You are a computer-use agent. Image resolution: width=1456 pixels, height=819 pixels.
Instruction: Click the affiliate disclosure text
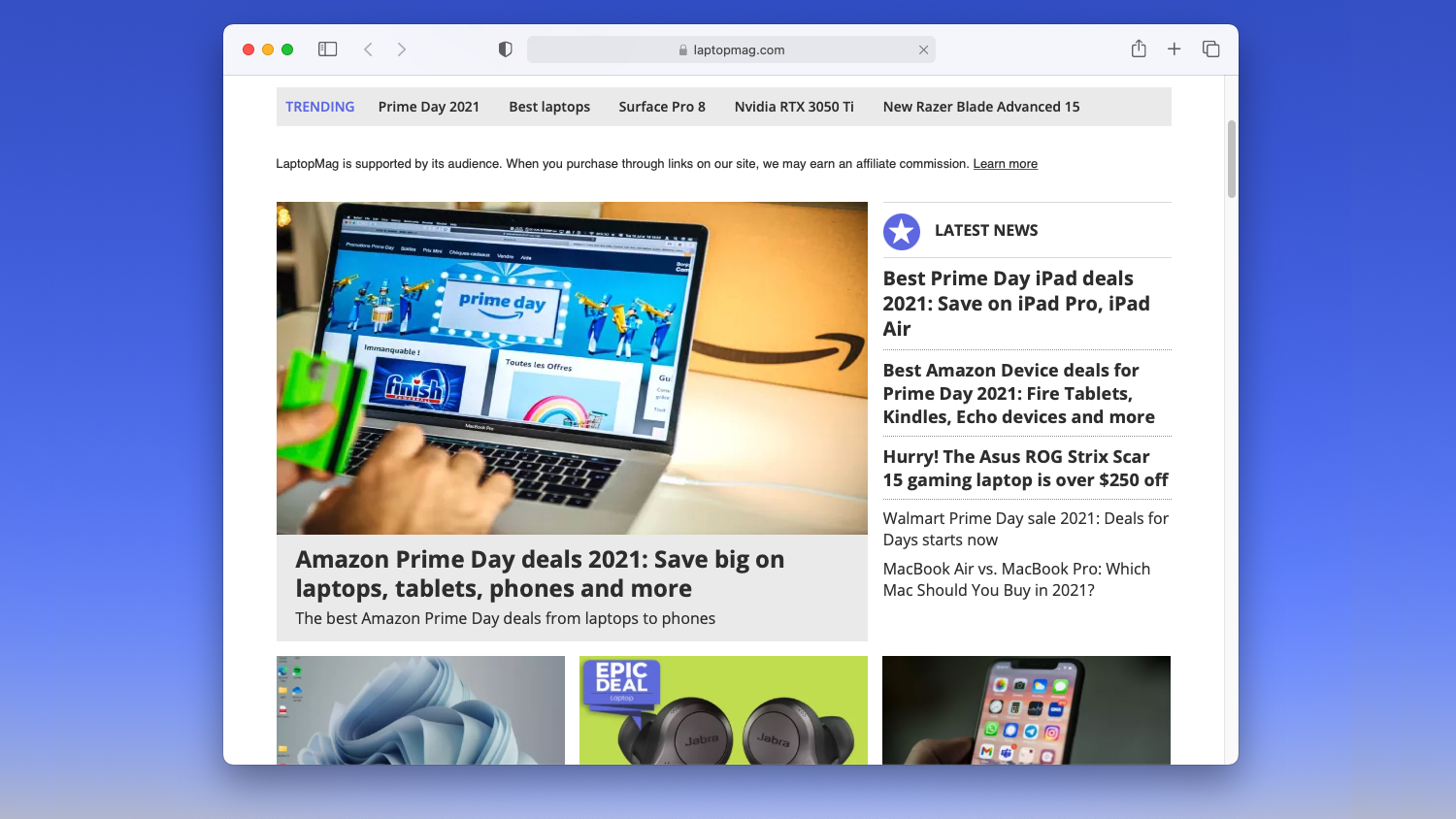point(623,164)
